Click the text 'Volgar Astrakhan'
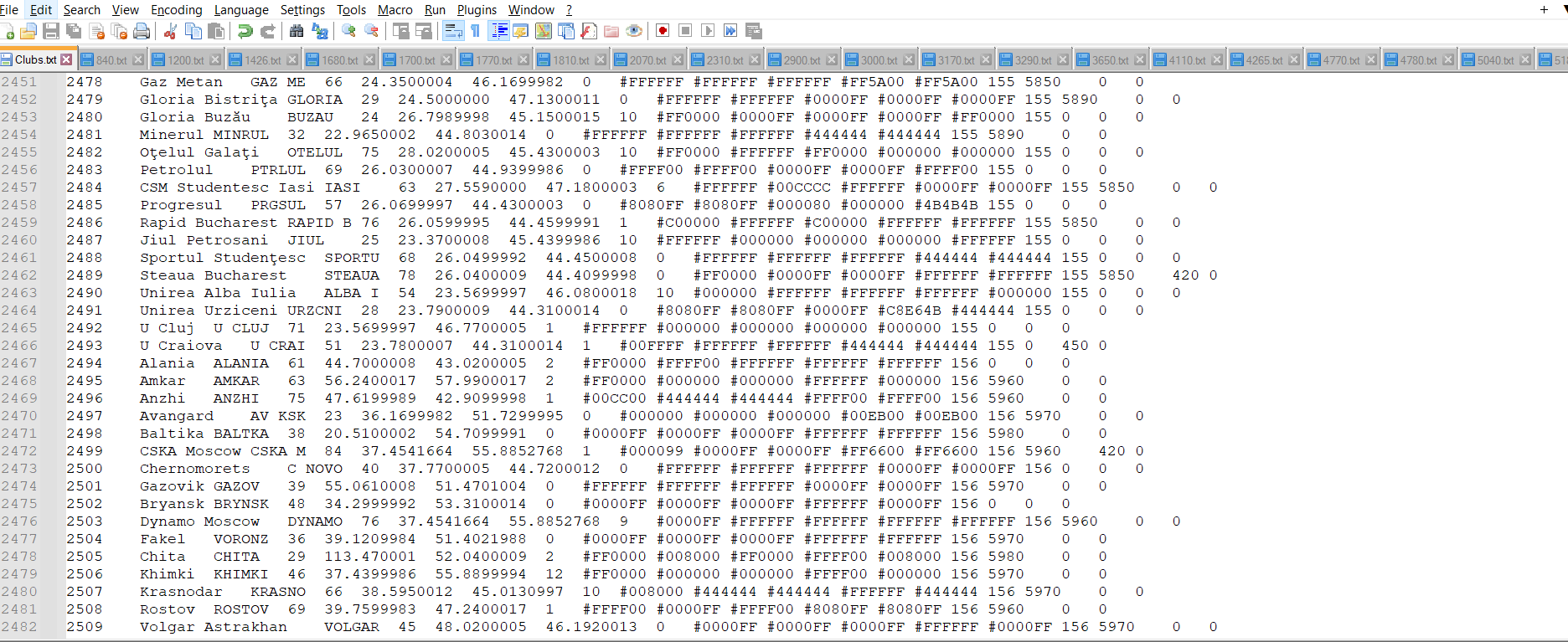Screen dimensions: 1568x642 click(213, 627)
